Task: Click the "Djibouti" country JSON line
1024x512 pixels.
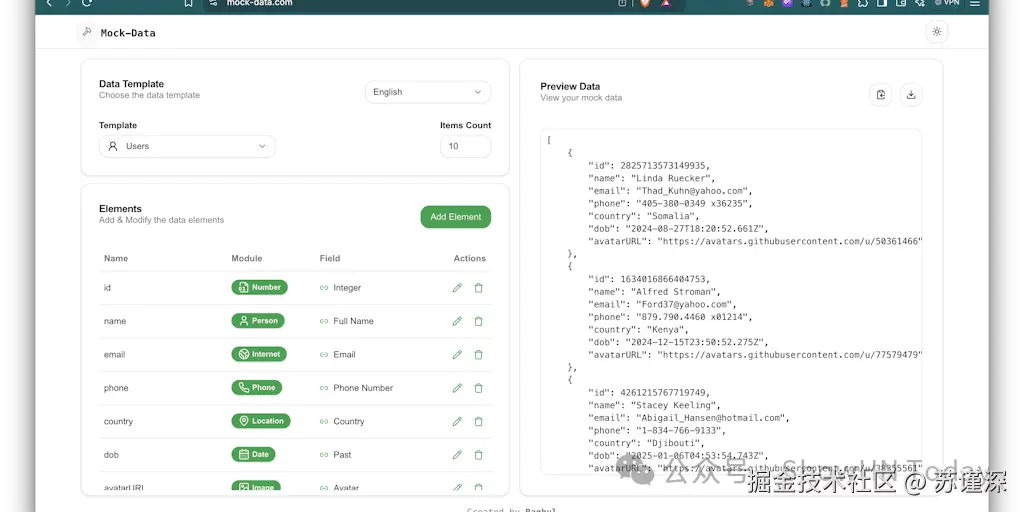Action: (x=646, y=443)
